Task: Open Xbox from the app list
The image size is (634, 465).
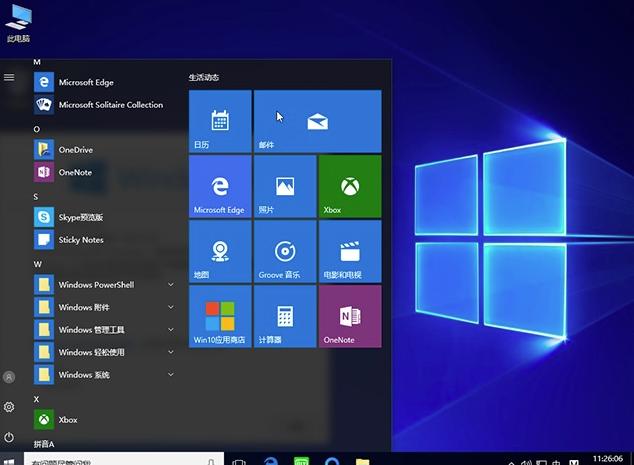Action: tap(105, 420)
